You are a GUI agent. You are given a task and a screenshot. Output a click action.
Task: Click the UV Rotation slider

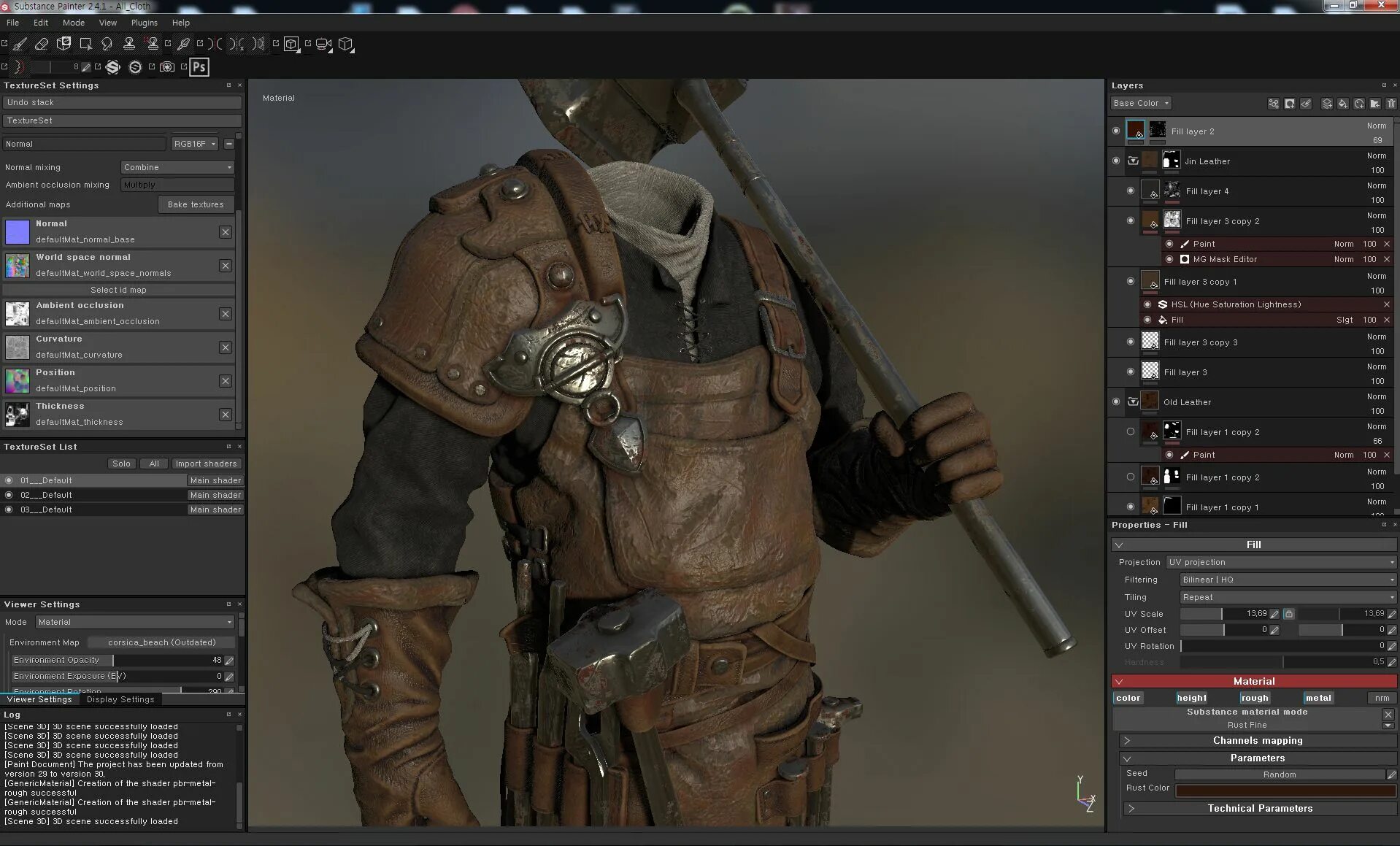tap(1282, 646)
